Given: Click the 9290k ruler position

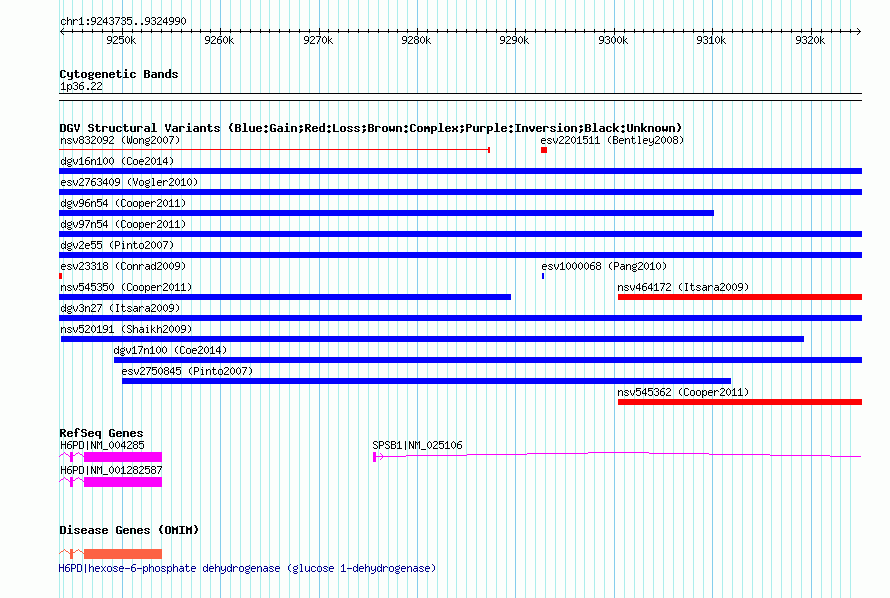Looking at the screenshot, I should (x=514, y=40).
